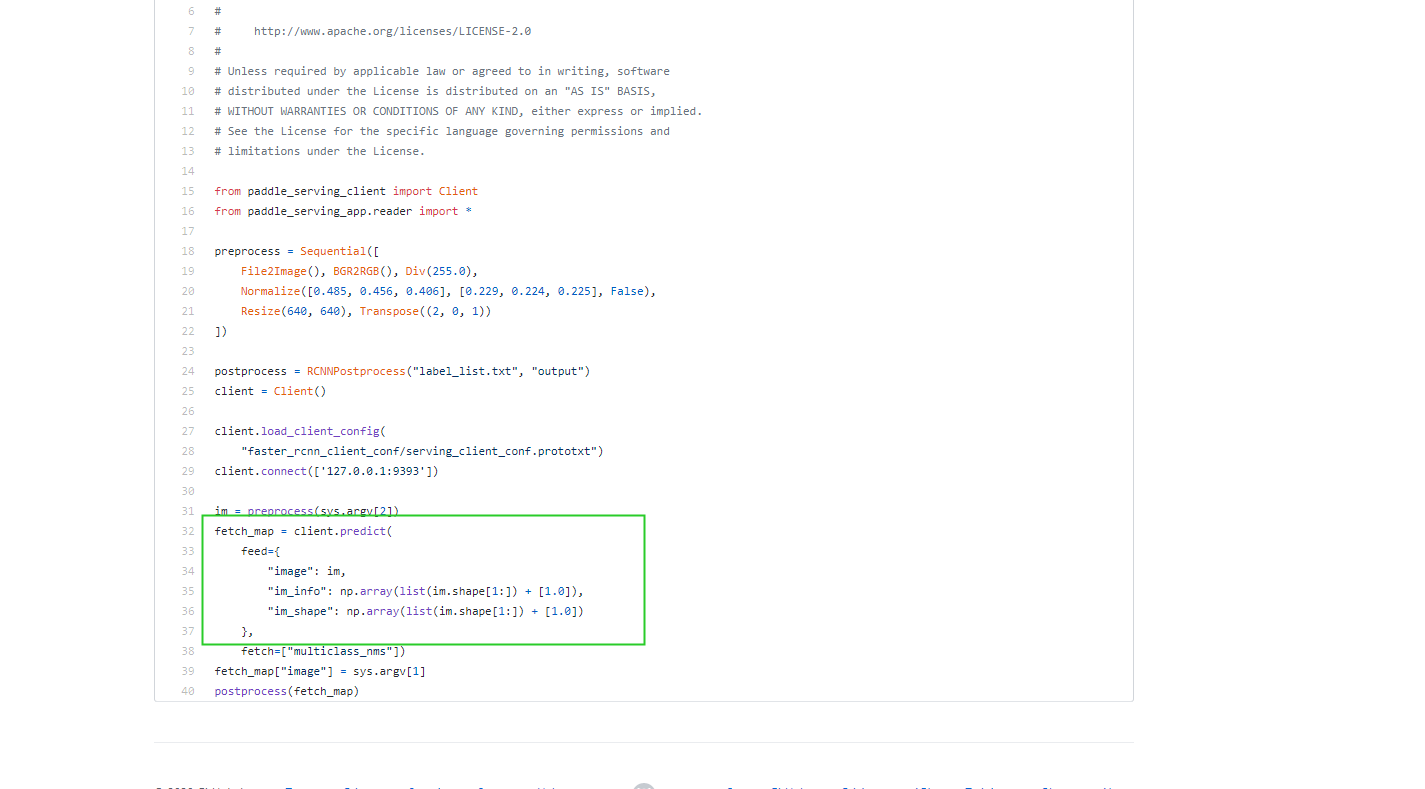Image resolution: width=1425 pixels, height=789 pixels.
Task: Click 'sys.argv[1]' on line 39
Action: pos(389,671)
